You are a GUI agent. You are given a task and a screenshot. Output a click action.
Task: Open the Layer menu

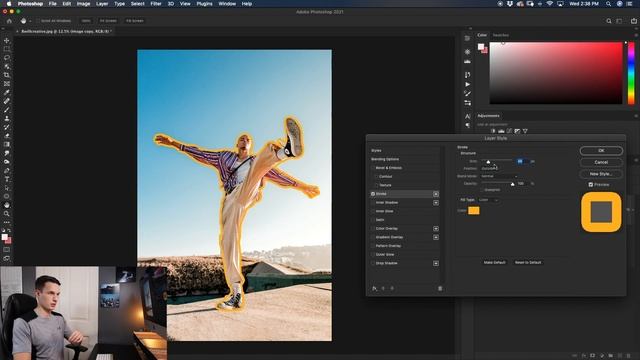tap(102, 4)
